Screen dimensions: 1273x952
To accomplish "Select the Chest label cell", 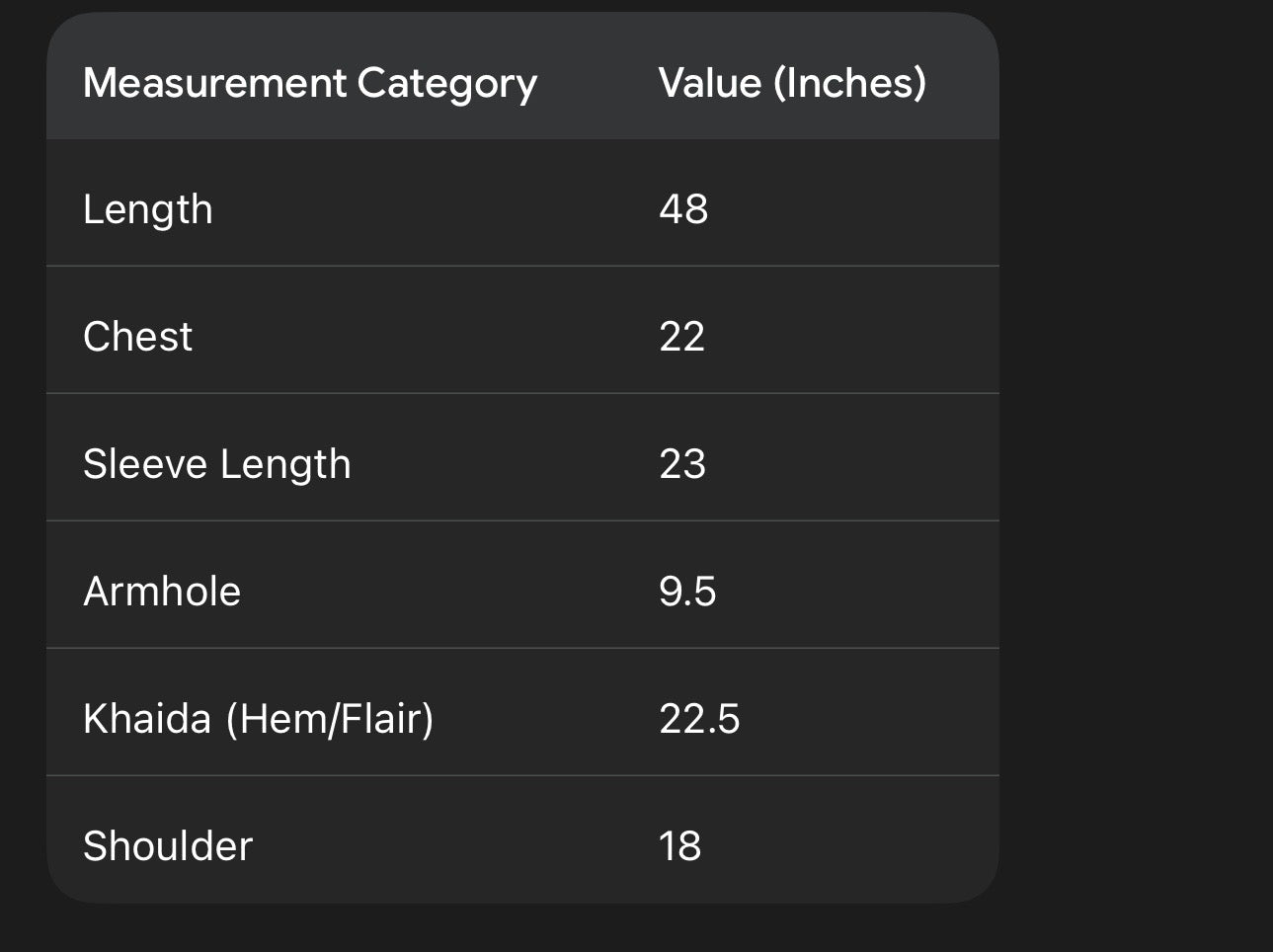I will (x=138, y=337).
